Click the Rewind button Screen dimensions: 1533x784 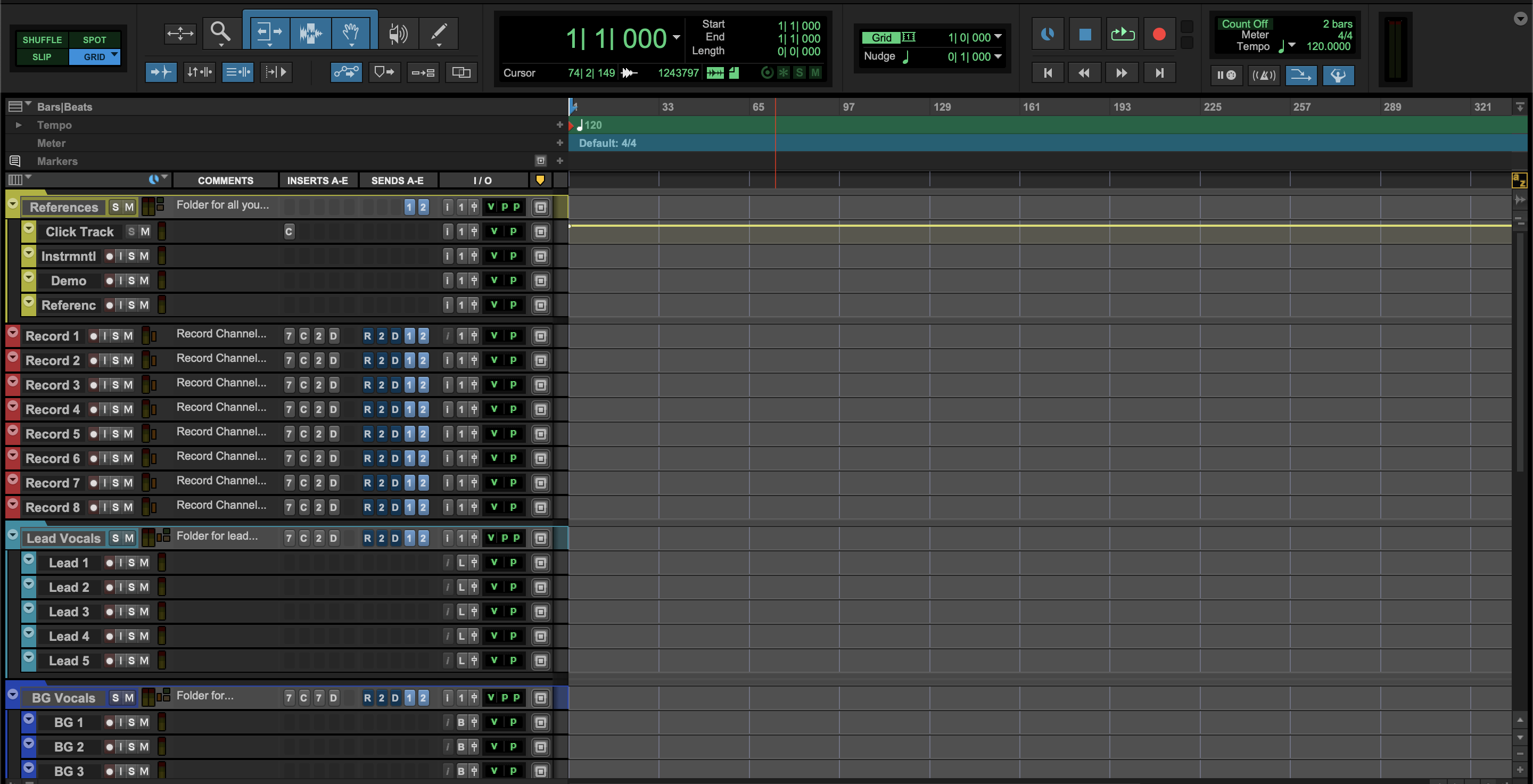[x=1084, y=73]
